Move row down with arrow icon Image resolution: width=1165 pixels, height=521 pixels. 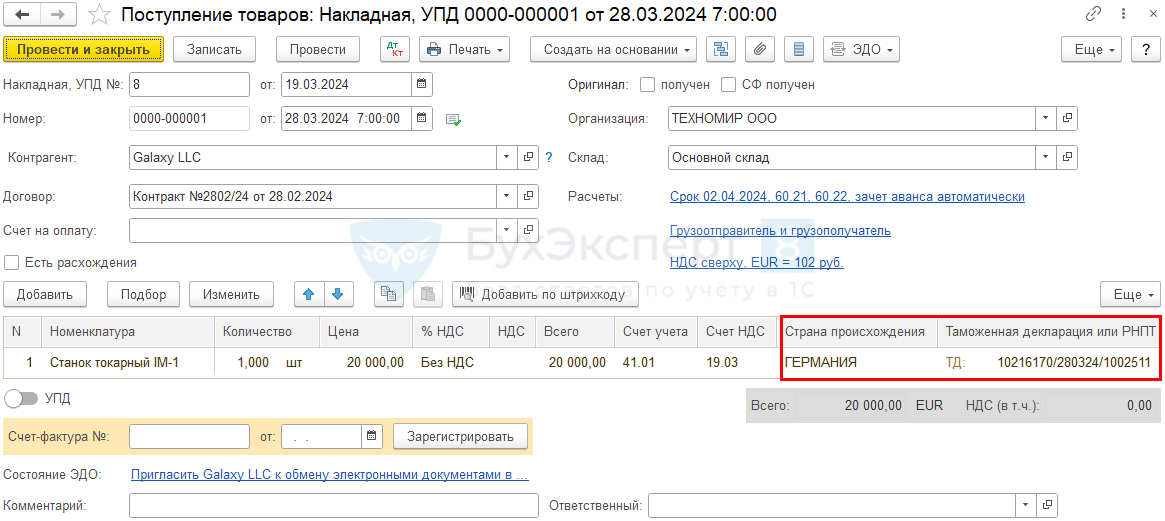point(338,294)
